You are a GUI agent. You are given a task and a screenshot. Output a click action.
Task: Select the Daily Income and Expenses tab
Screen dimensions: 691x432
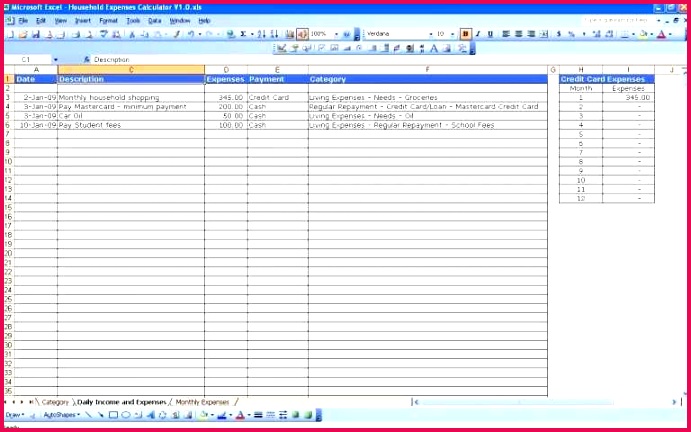pyautogui.click(x=122, y=402)
